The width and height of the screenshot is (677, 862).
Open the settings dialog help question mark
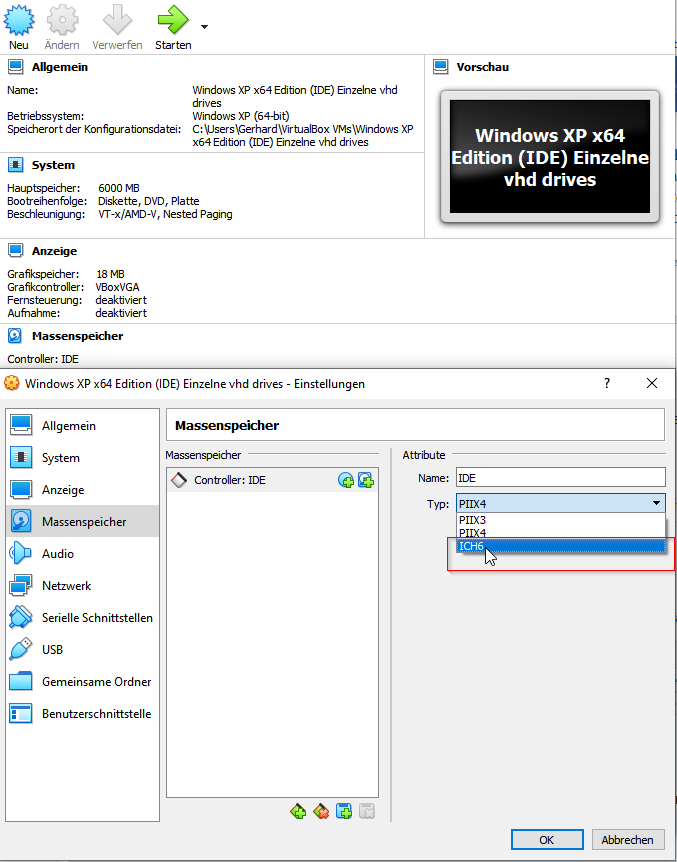[607, 383]
